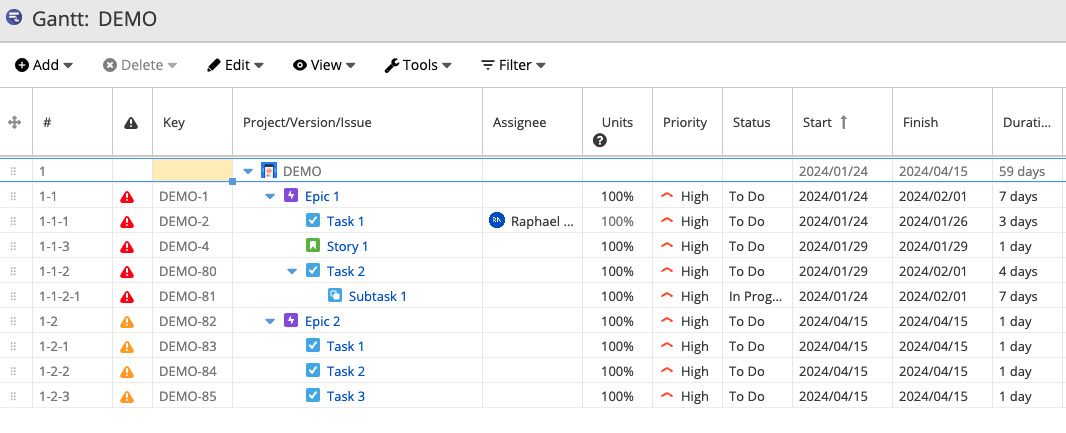
Task: Collapse the Task 2 subtree under Epic 1
Action: pyautogui.click(x=292, y=271)
